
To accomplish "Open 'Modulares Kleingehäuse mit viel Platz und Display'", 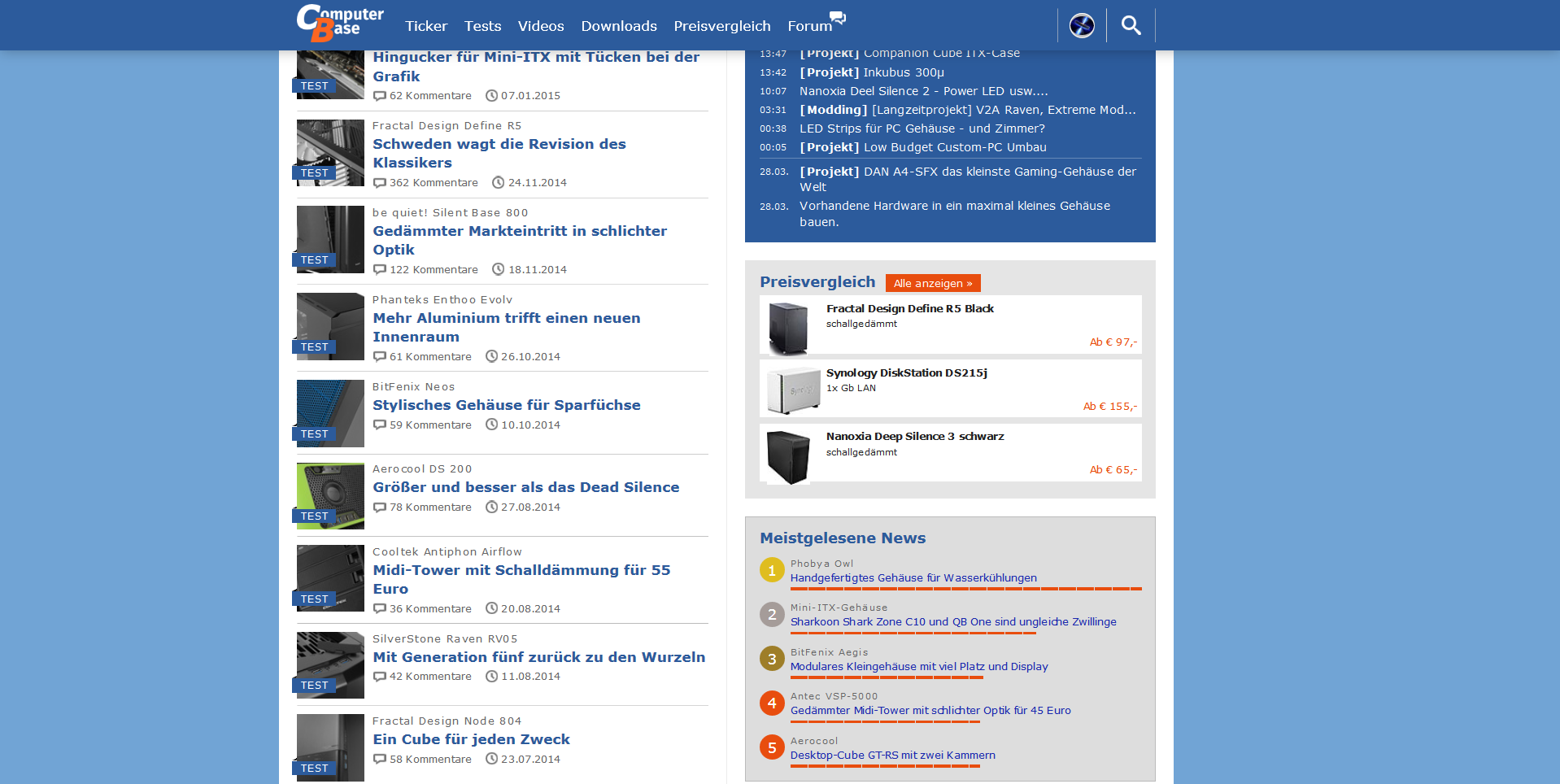I will [x=919, y=667].
